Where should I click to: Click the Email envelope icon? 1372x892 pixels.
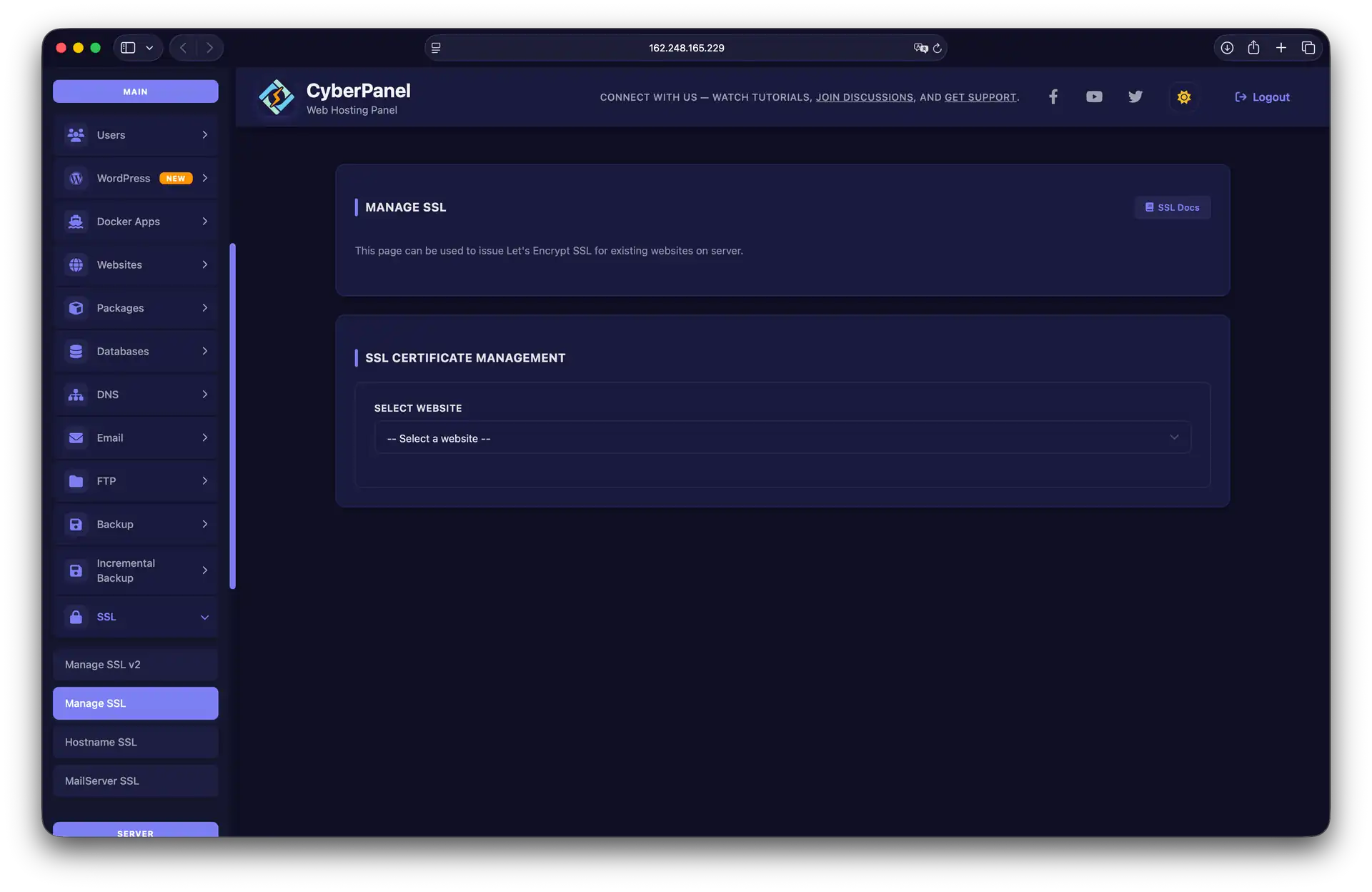click(76, 437)
